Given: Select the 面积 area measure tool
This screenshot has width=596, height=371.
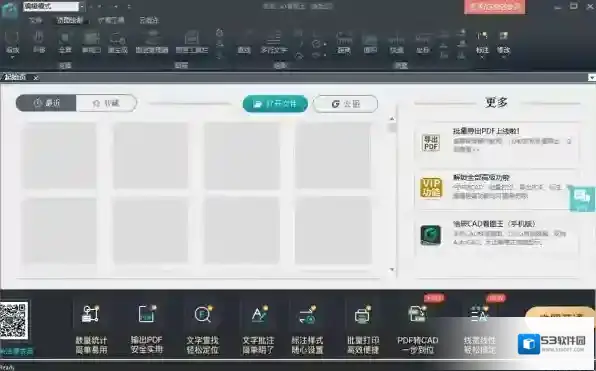Looking at the screenshot, I should point(370,42).
